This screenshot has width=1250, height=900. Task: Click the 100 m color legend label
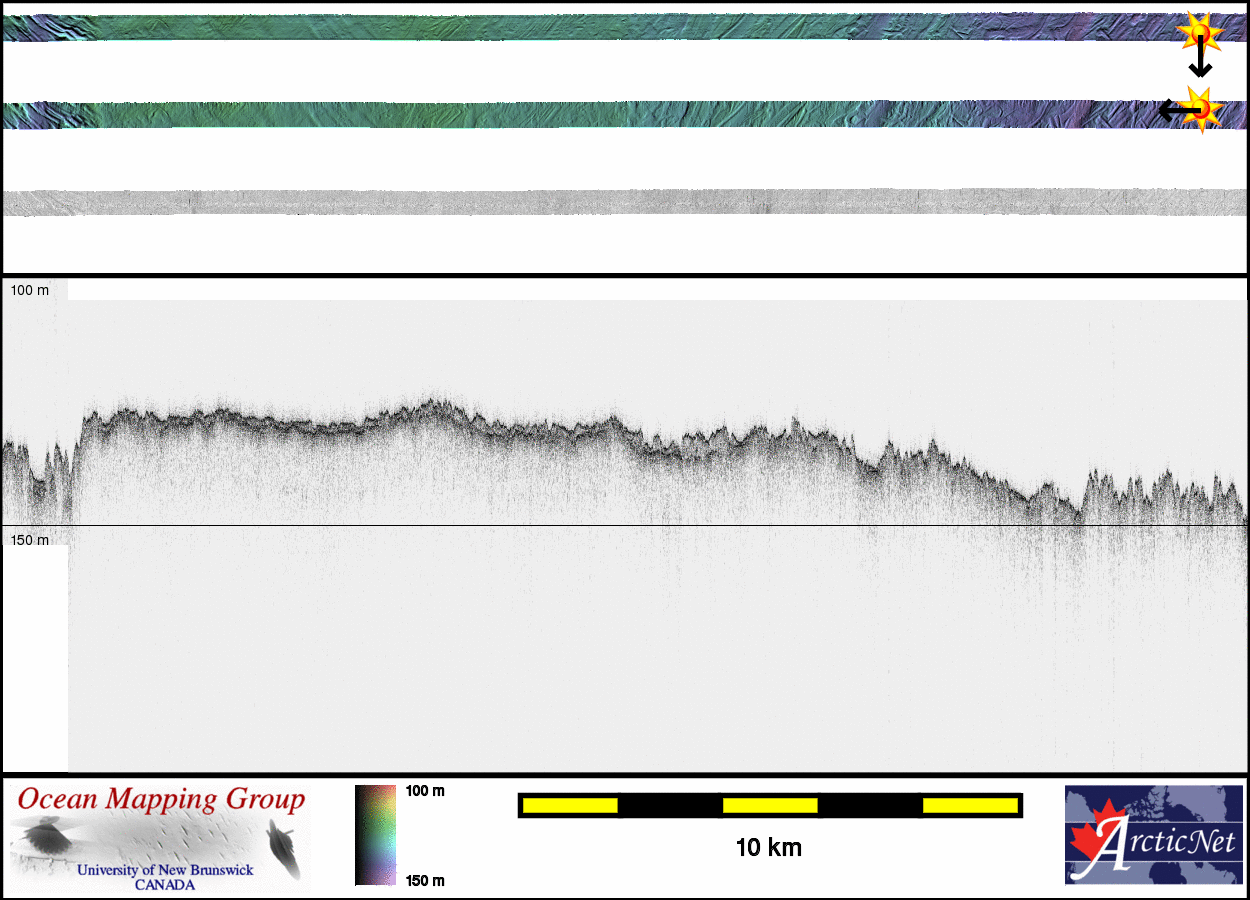pyautogui.click(x=425, y=791)
